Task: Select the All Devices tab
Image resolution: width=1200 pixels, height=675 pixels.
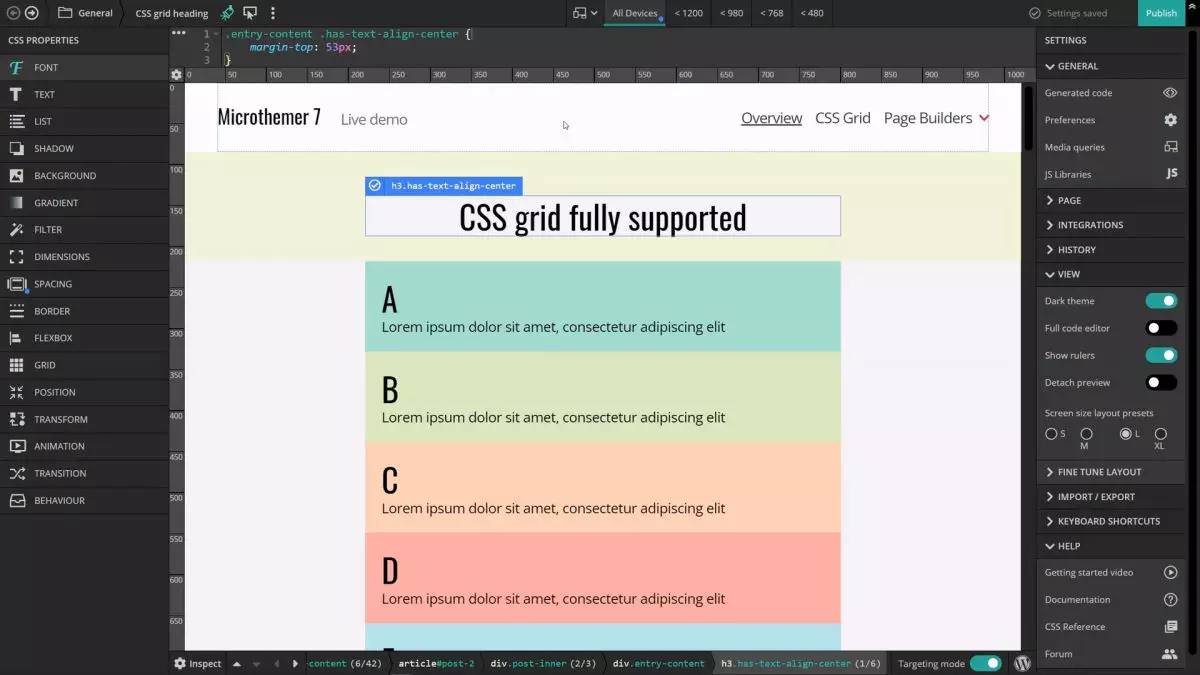Action: click(635, 13)
